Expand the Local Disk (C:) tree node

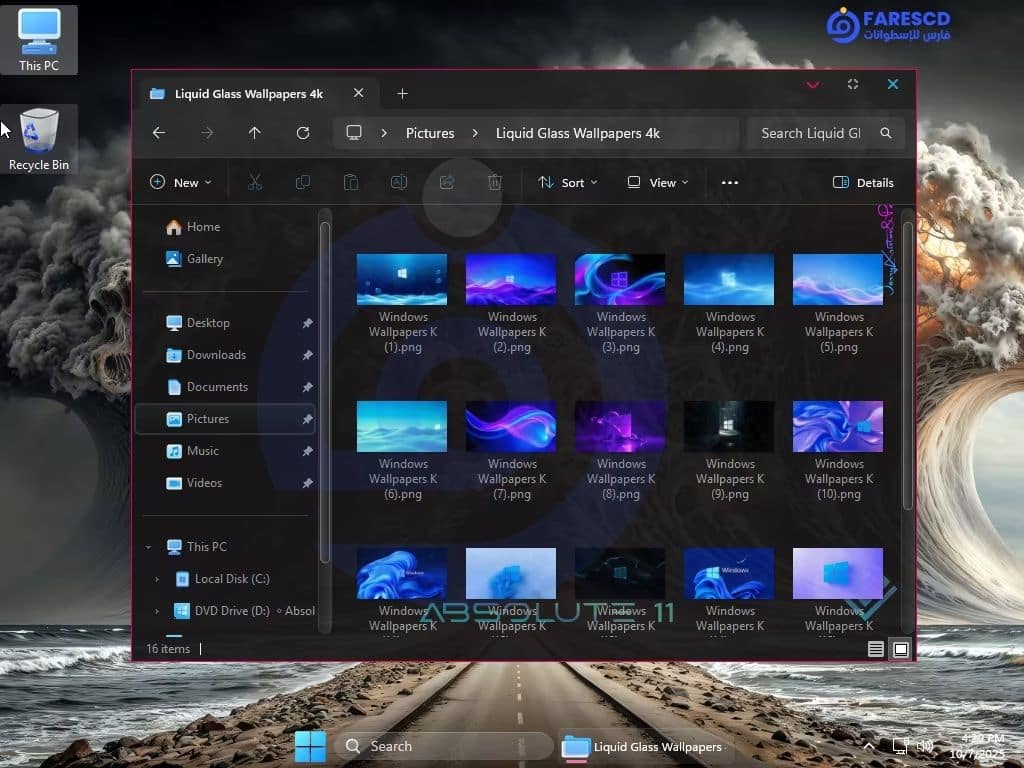(157, 579)
